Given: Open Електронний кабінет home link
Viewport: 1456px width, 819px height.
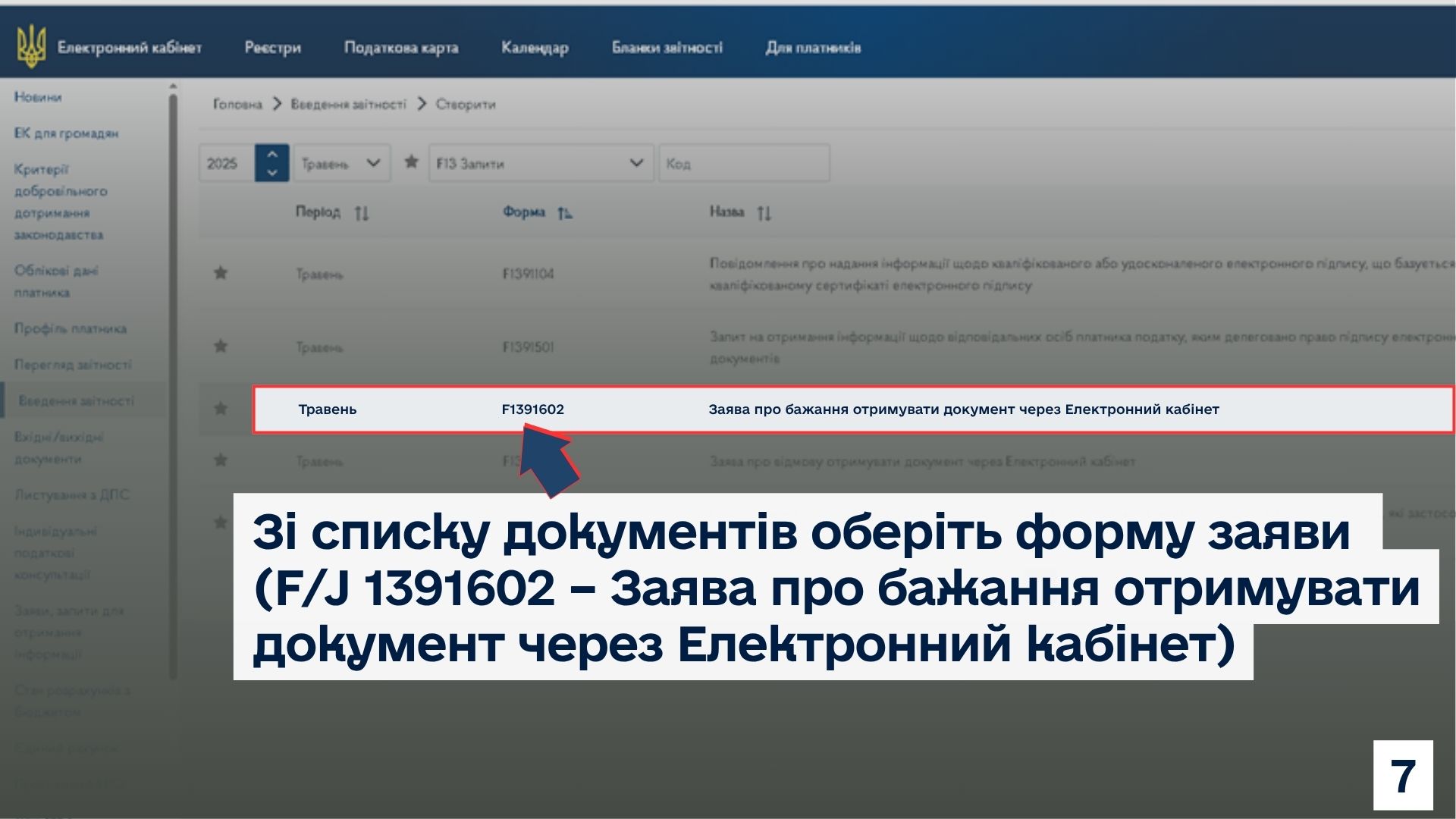Looking at the screenshot, I should [130, 48].
